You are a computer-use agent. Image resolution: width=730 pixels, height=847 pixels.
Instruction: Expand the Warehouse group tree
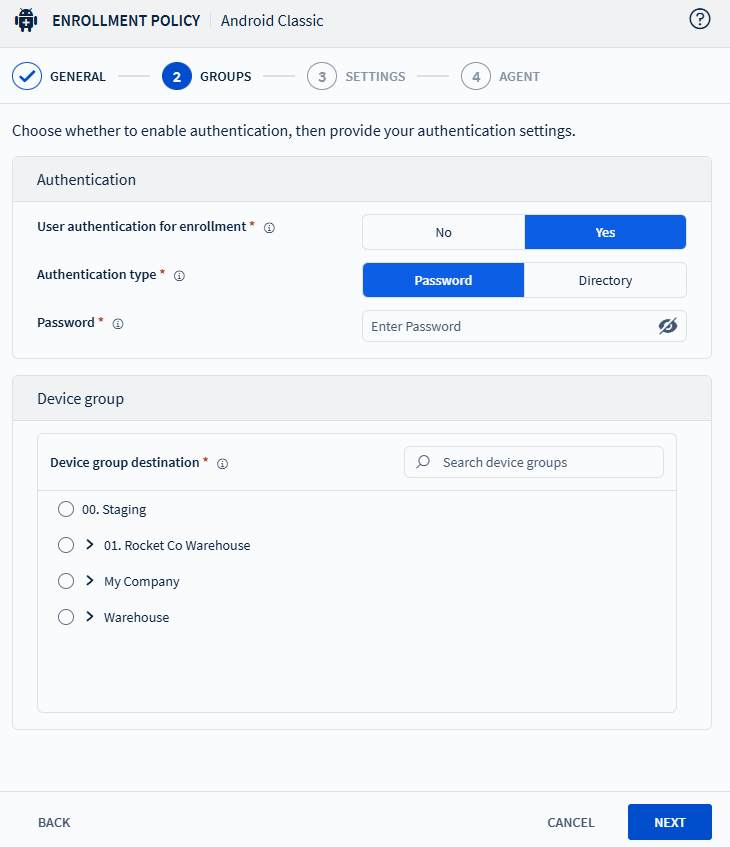[x=90, y=617]
